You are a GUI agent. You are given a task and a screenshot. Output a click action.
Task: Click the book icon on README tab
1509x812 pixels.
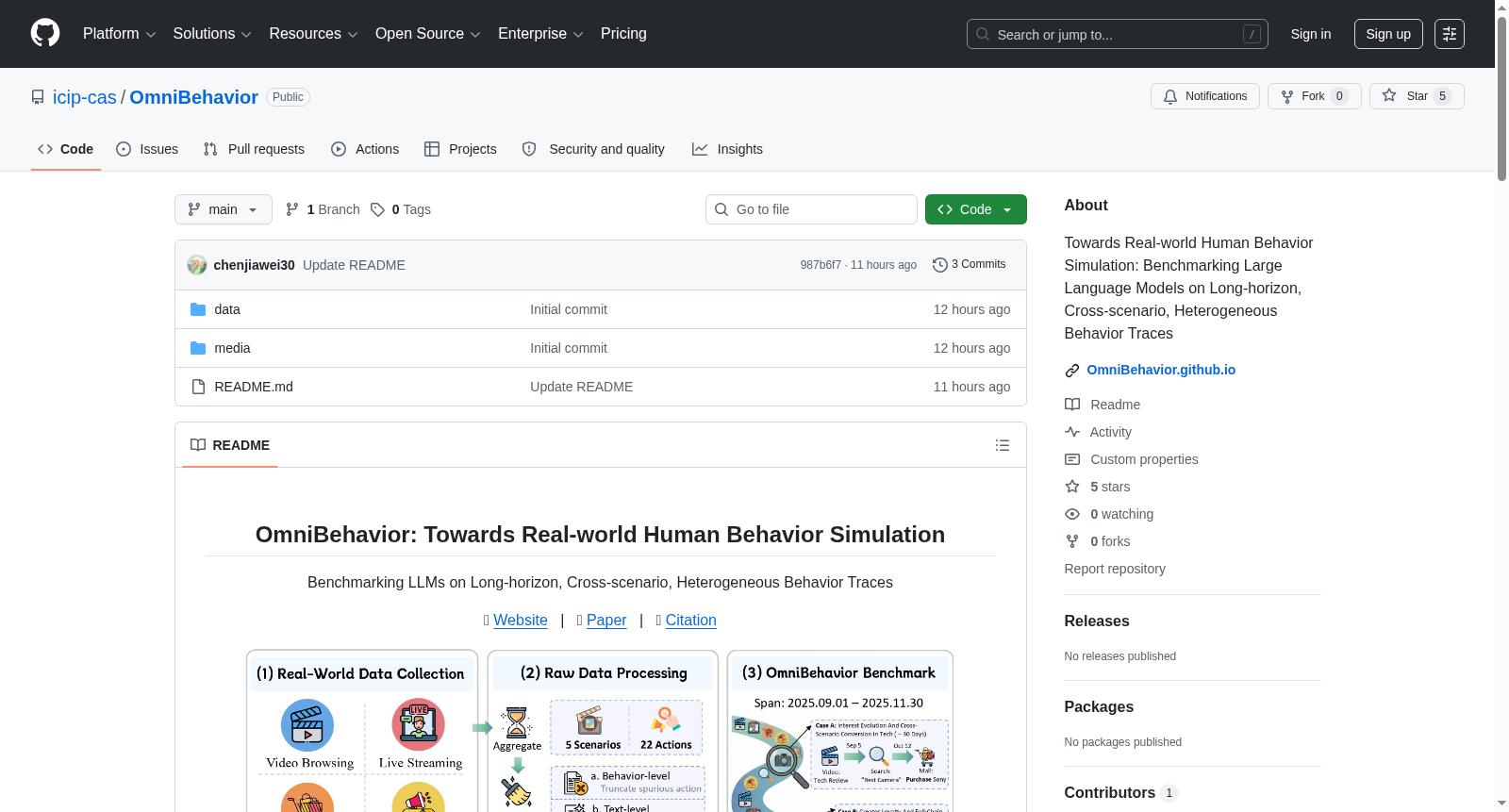[x=198, y=445]
